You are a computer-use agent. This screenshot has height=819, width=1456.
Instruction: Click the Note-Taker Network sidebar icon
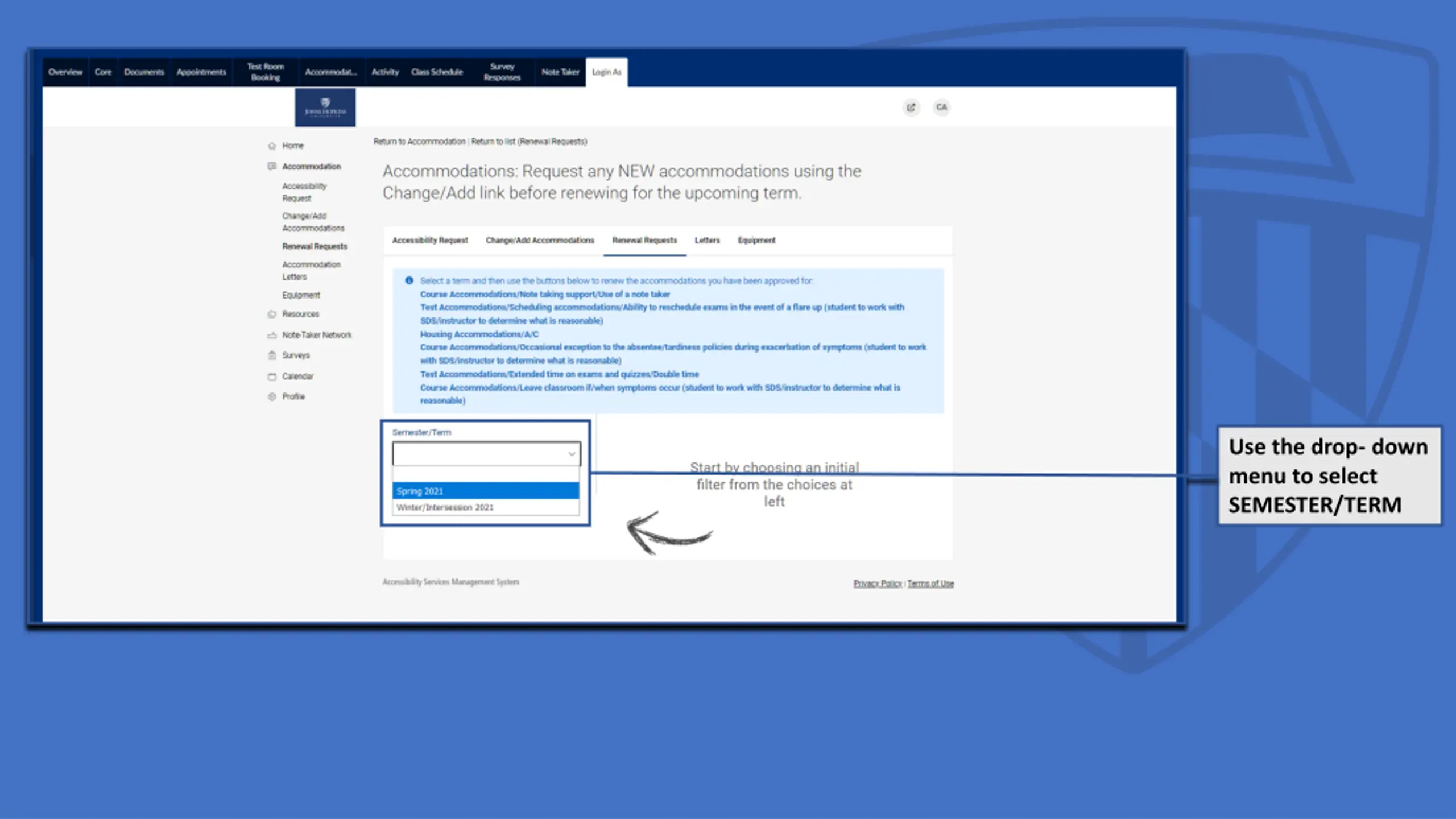(x=272, y=335)
